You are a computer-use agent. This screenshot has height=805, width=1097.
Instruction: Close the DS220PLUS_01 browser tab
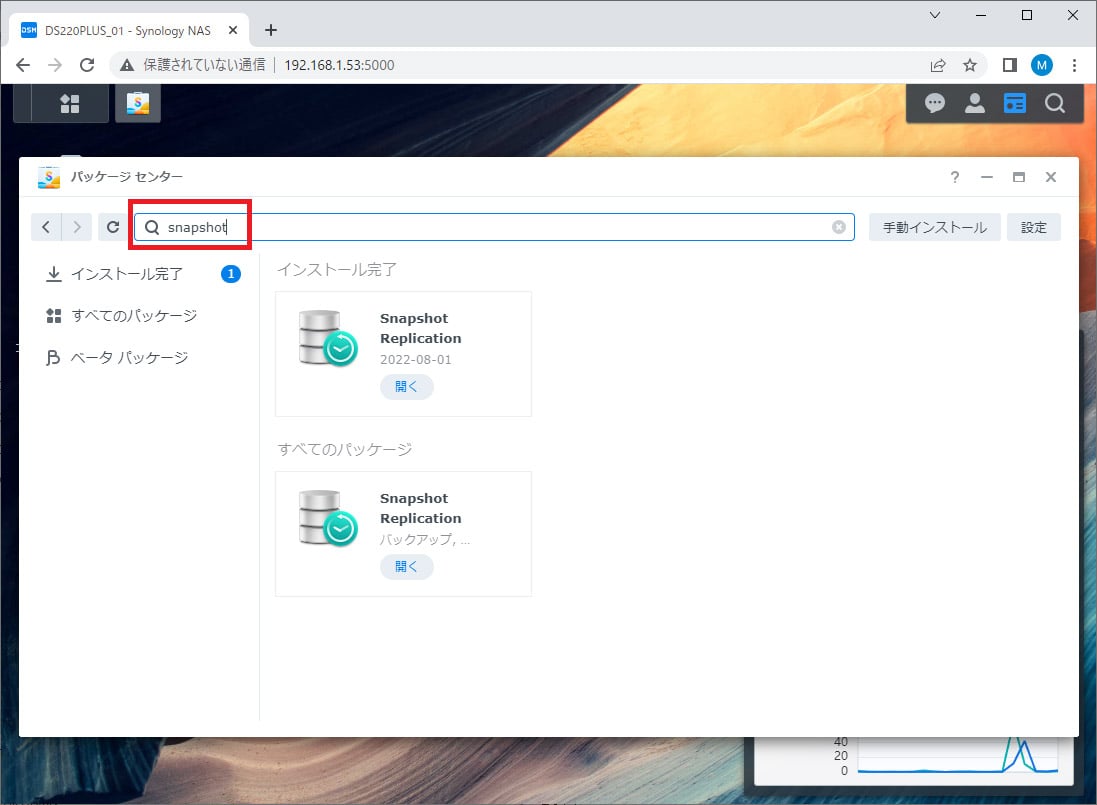[x=233, y=30]
